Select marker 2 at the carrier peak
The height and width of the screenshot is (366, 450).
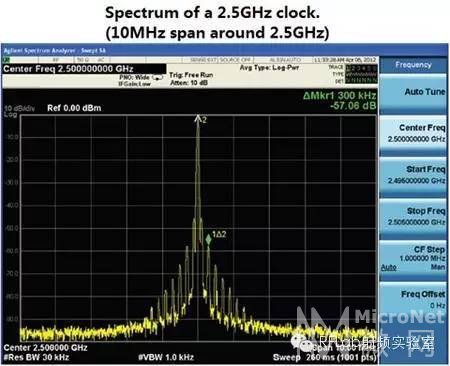[x=198, y=119]
